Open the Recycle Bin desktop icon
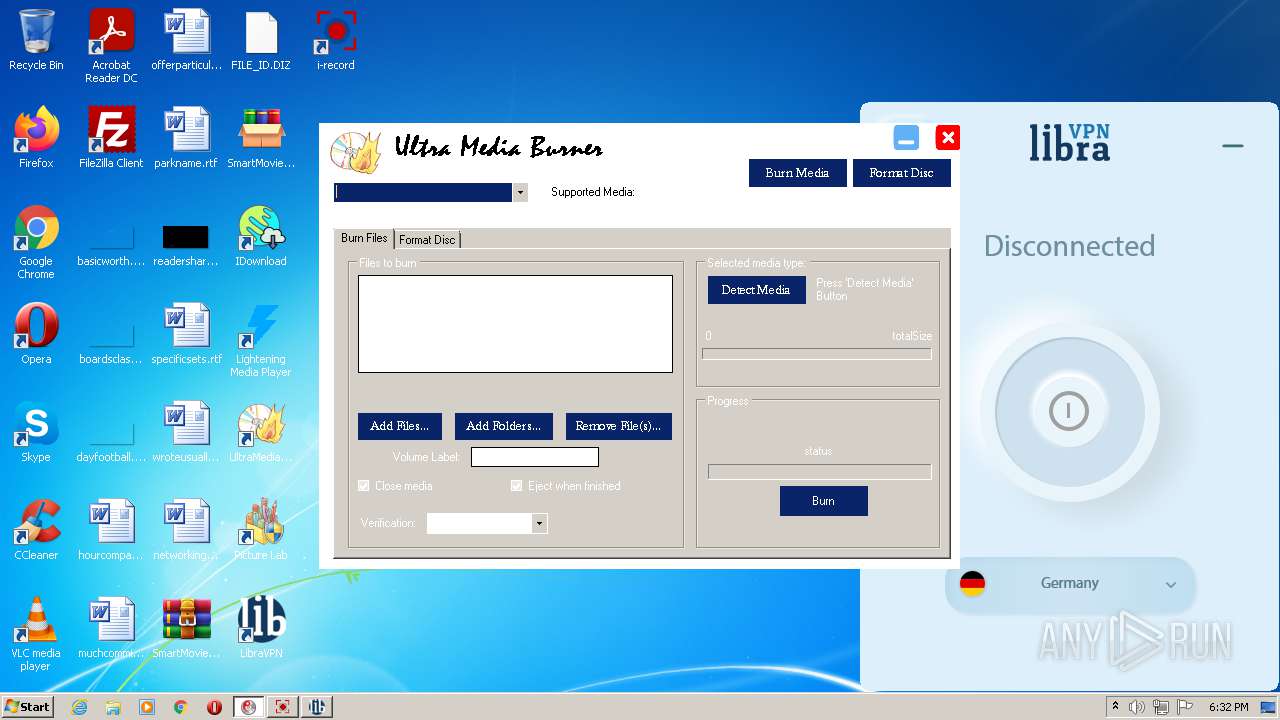 point(36,40)
